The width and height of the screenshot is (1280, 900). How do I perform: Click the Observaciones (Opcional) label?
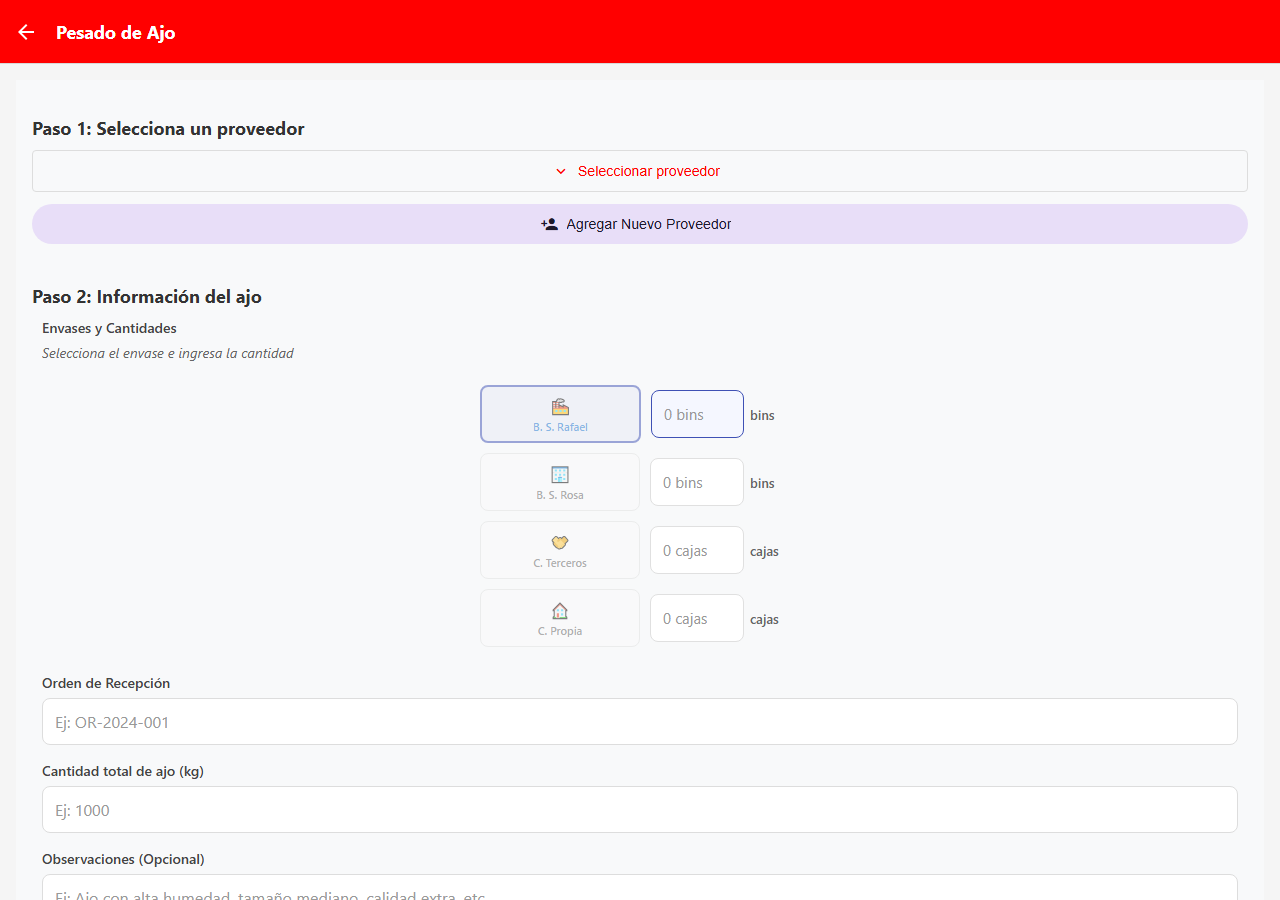(x=123, y=859)
